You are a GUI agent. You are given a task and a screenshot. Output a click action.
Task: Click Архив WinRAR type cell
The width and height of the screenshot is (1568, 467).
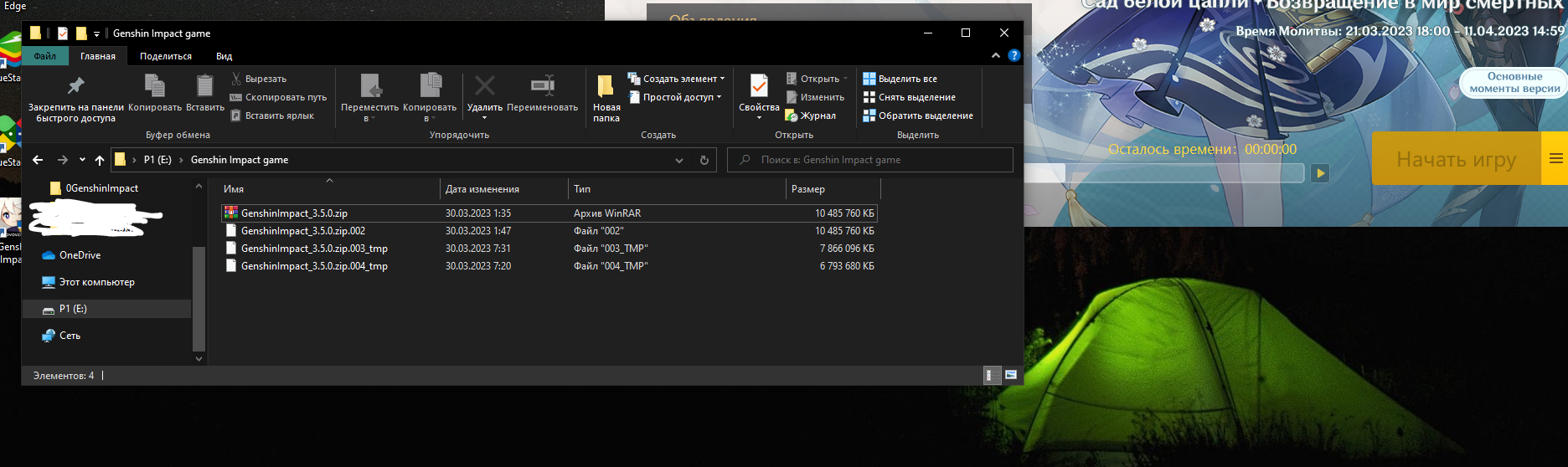tap(607, 213)
